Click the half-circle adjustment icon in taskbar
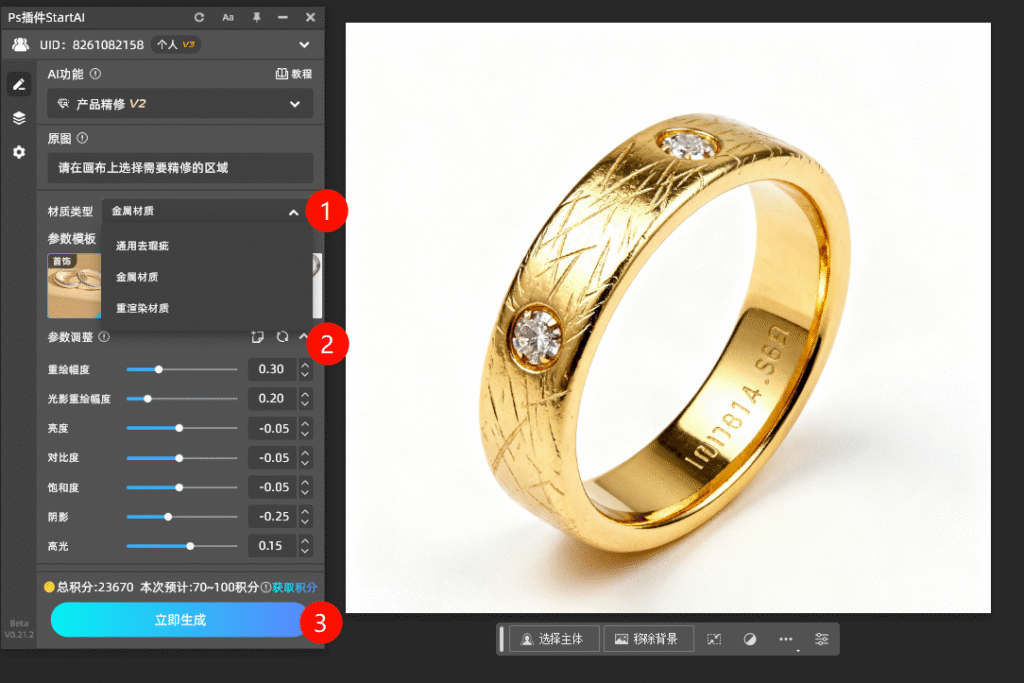The height and width of the screenshot is (683, 1024). [x=750, y=639]
